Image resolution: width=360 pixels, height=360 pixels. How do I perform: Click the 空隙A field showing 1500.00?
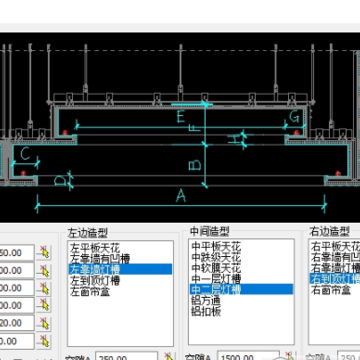pos(248,356)
